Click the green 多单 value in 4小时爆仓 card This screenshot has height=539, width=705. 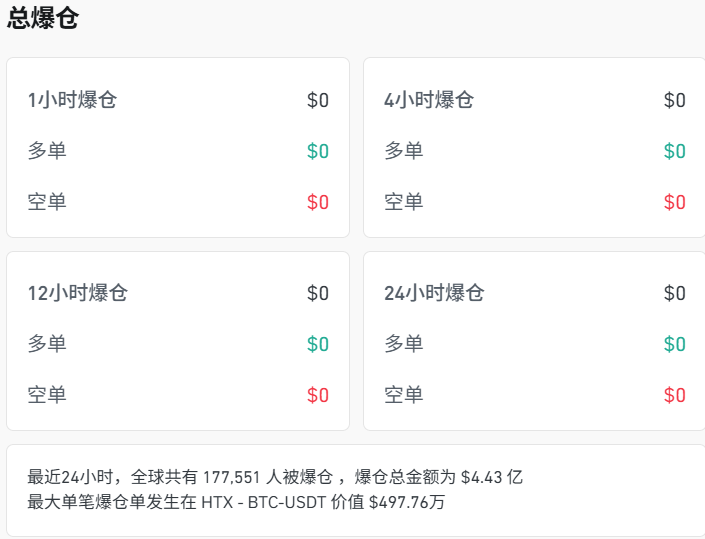click(x=675, y=151)
